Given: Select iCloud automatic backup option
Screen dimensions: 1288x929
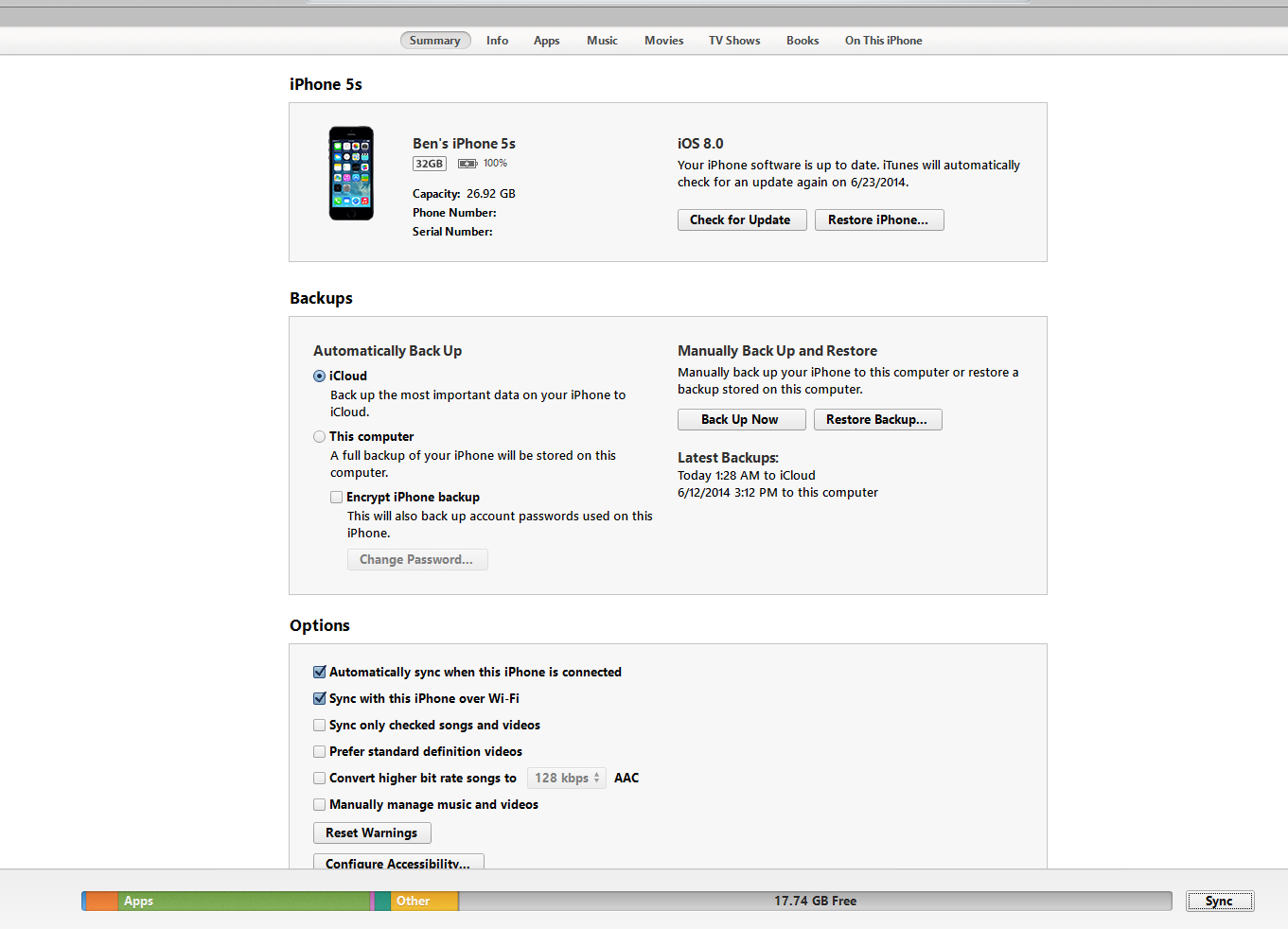Looking at the screenshot, I should (319, 376).
